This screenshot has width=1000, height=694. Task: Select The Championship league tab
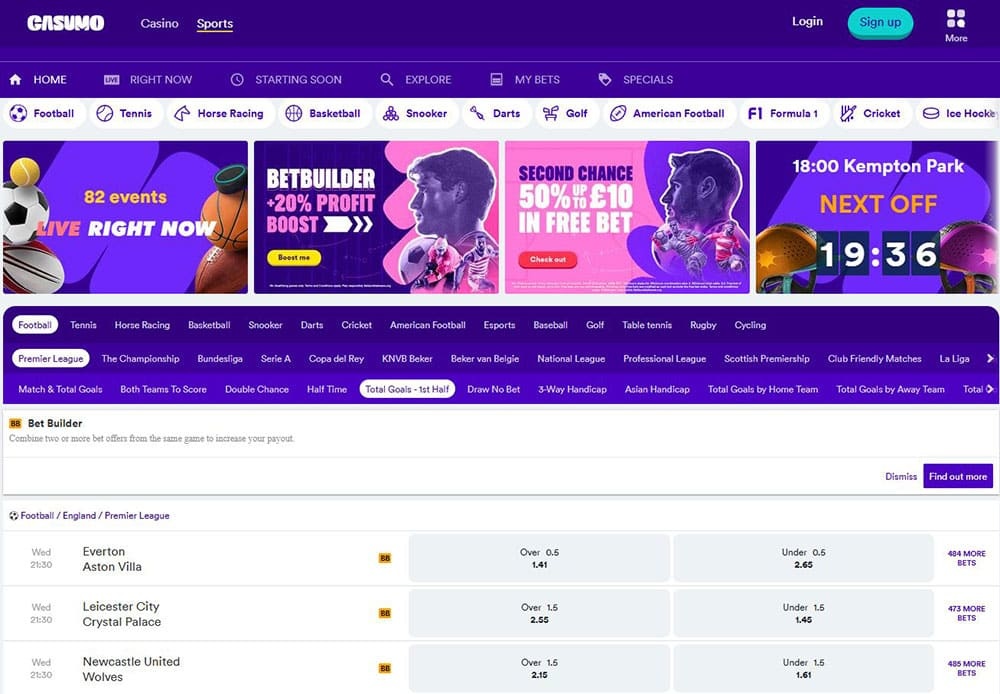pos(140,358)
